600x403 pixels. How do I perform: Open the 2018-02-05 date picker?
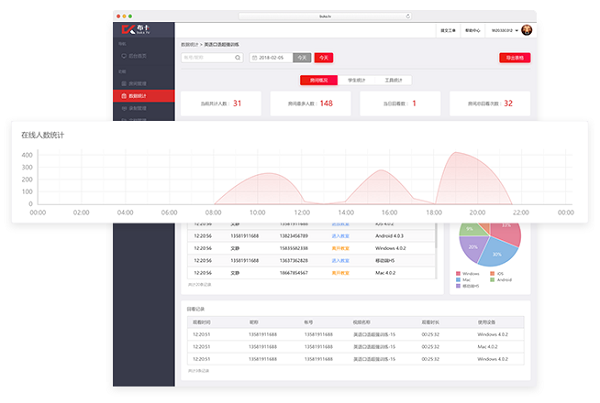tap(277, 58)
